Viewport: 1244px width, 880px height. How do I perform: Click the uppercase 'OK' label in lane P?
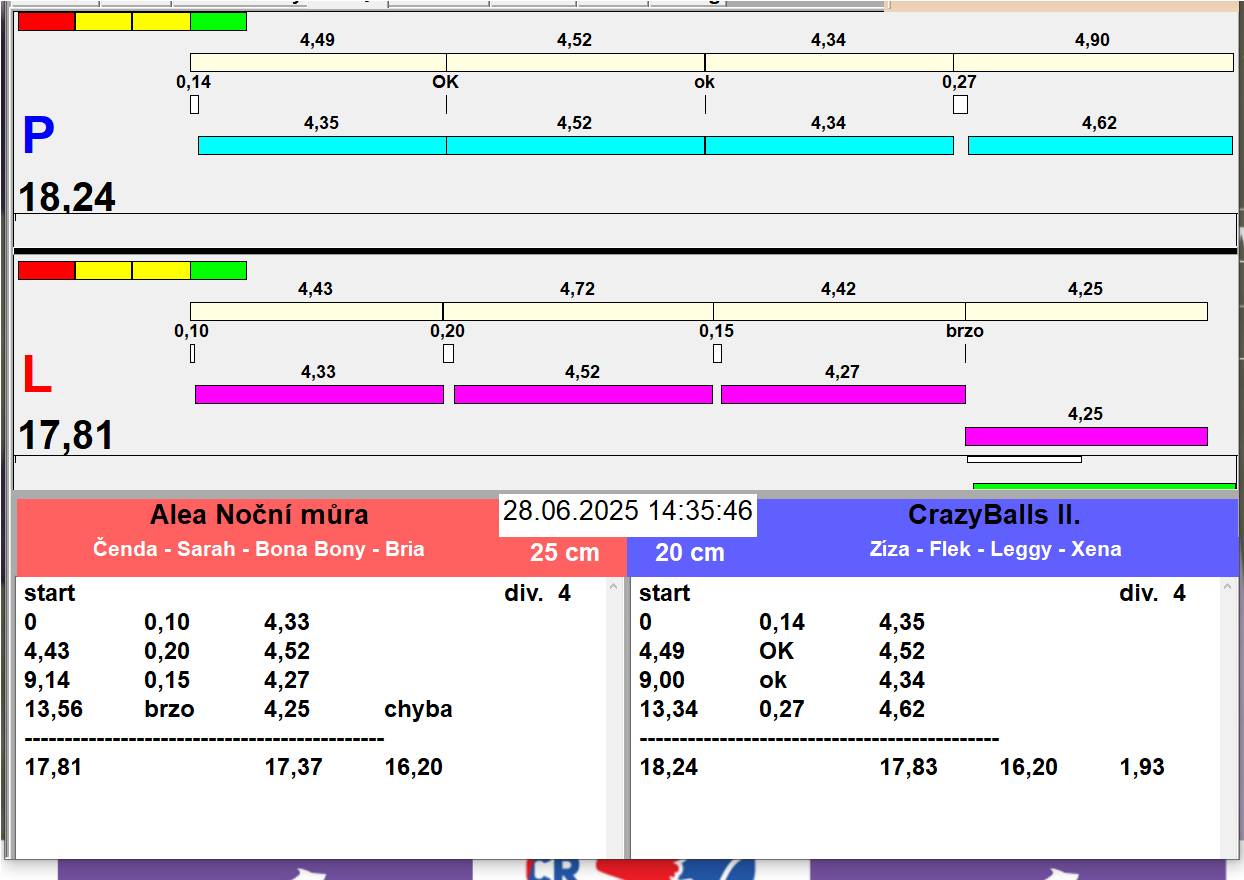445,82
